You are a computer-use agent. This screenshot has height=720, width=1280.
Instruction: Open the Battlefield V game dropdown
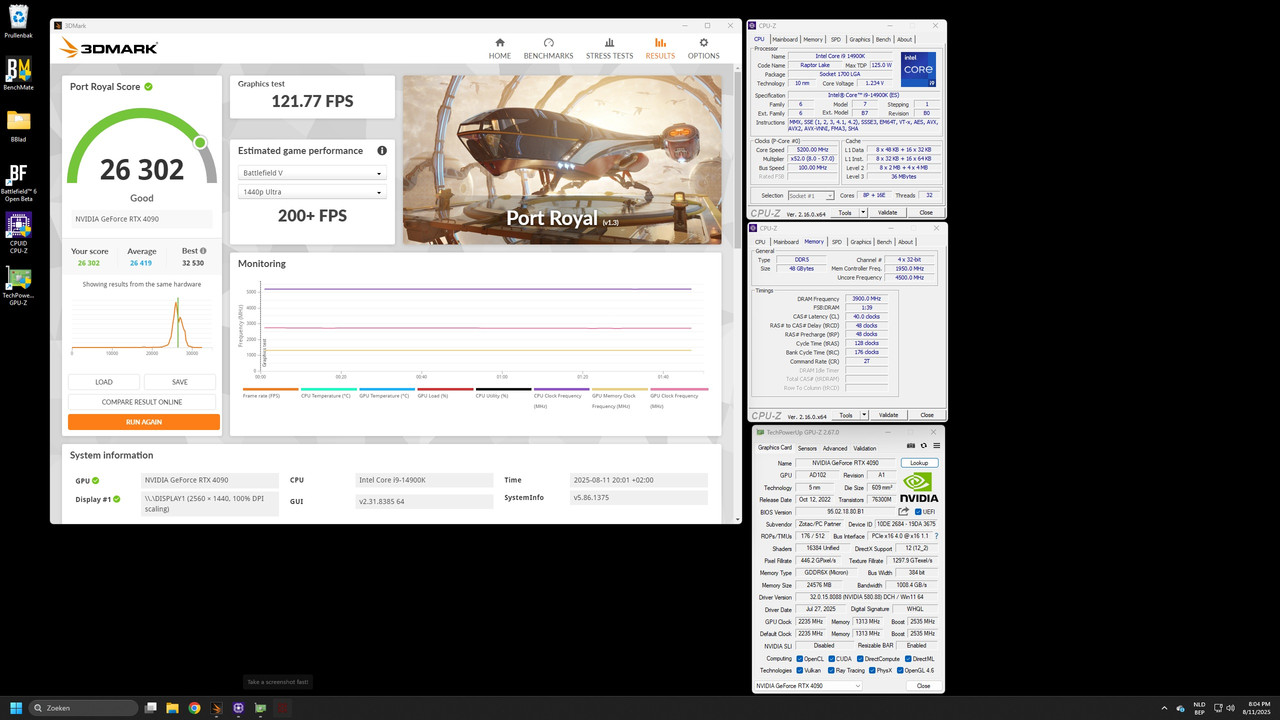click(x=312, y=173)
